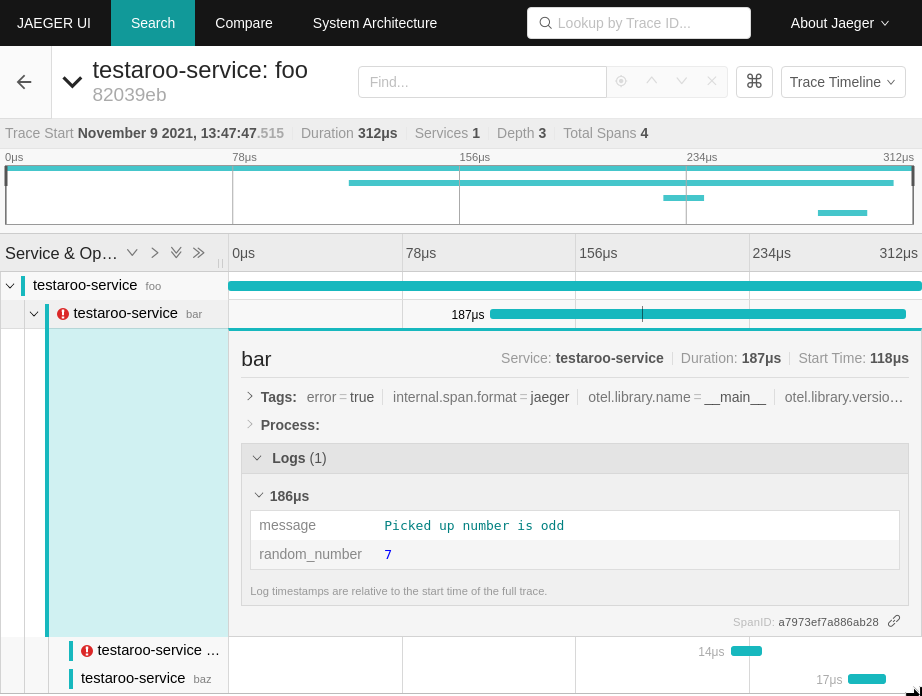This screenshot has height=696, width=922.
Task: Click the log marker tick on bar span
Action: [642, 314]
